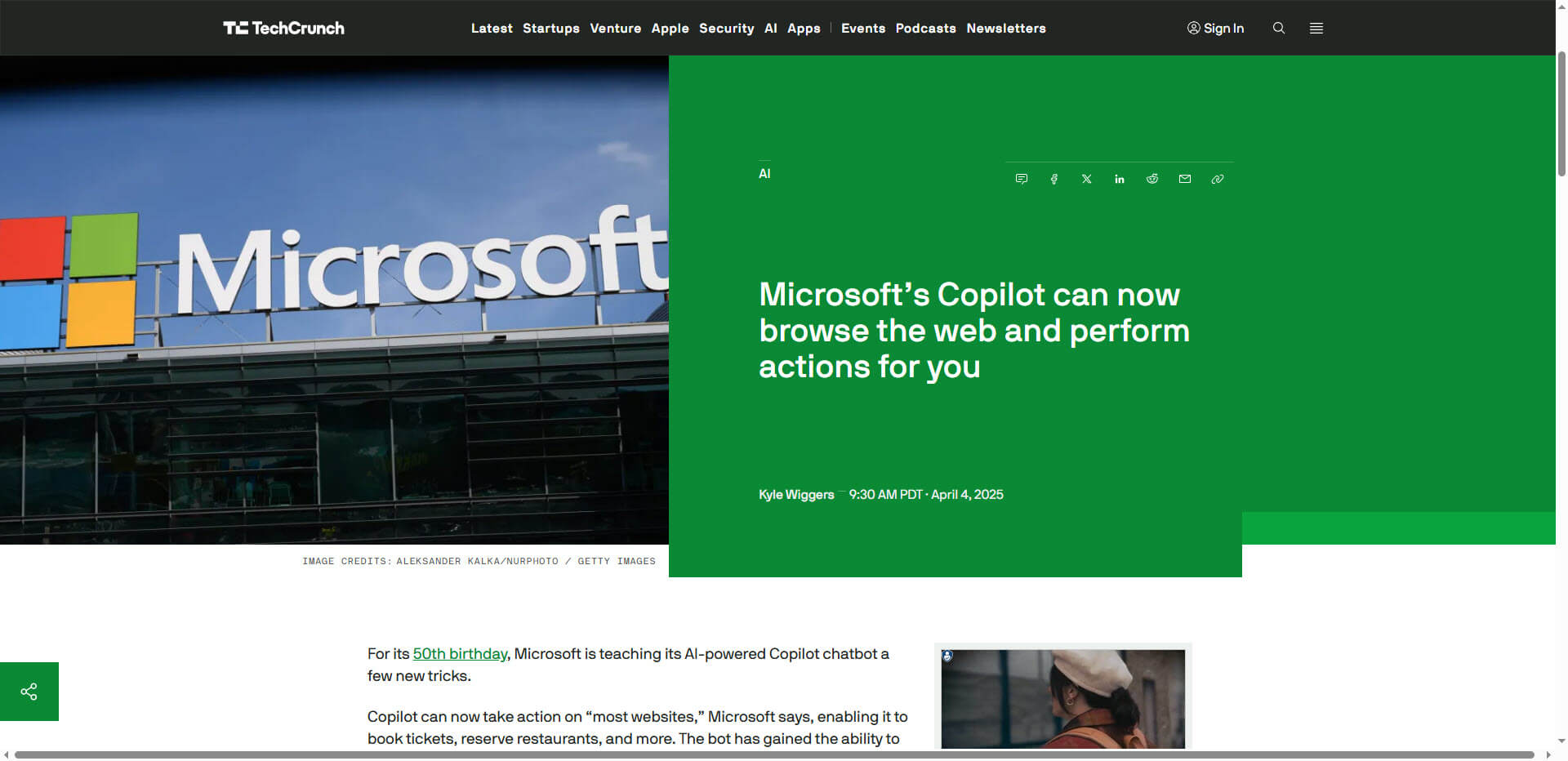Screen dimensions: 1568x761
Task: Click the TechCrunch logo
Action: [283, 28]
